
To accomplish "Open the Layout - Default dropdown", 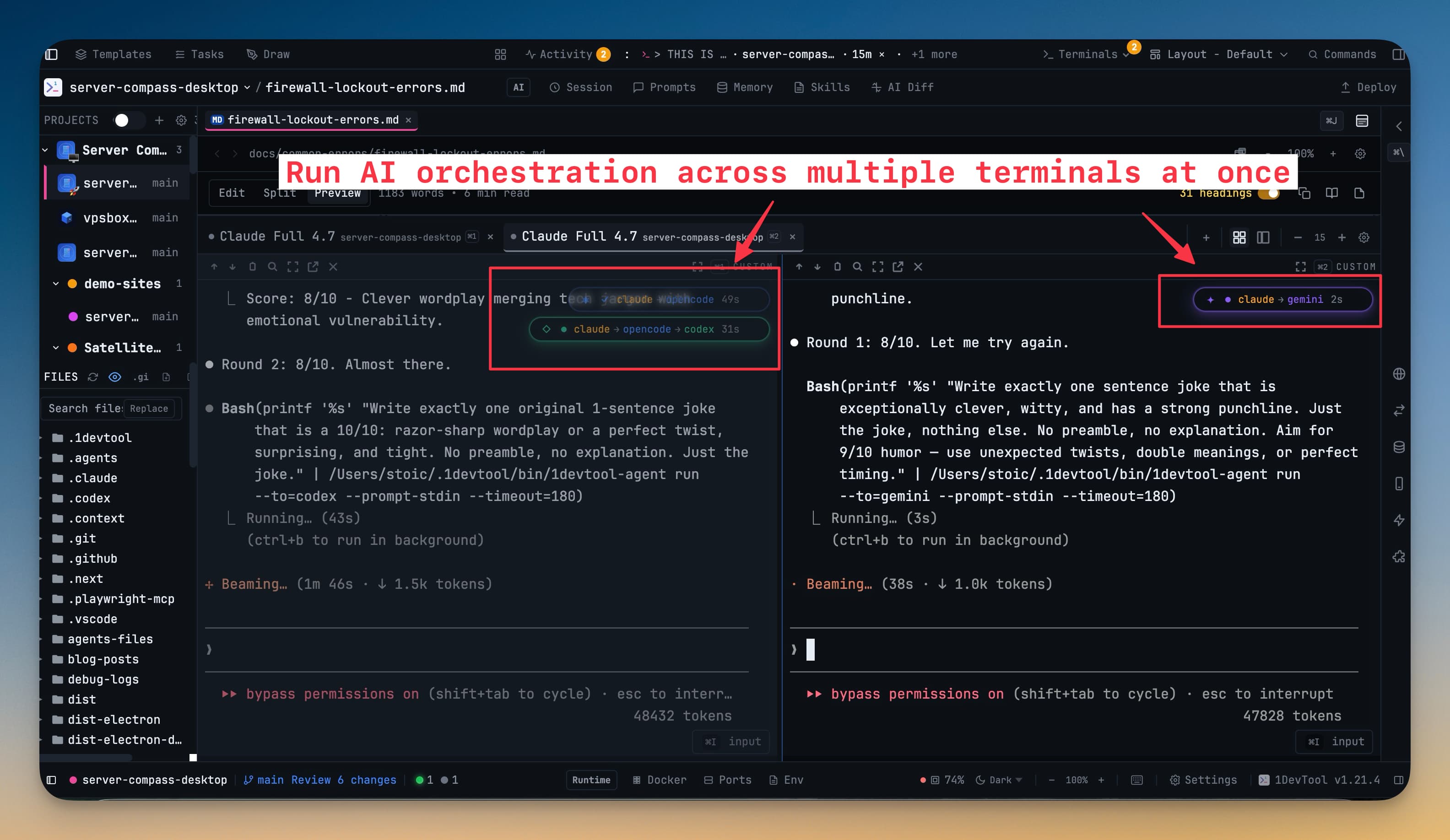I will [1219, 54].
